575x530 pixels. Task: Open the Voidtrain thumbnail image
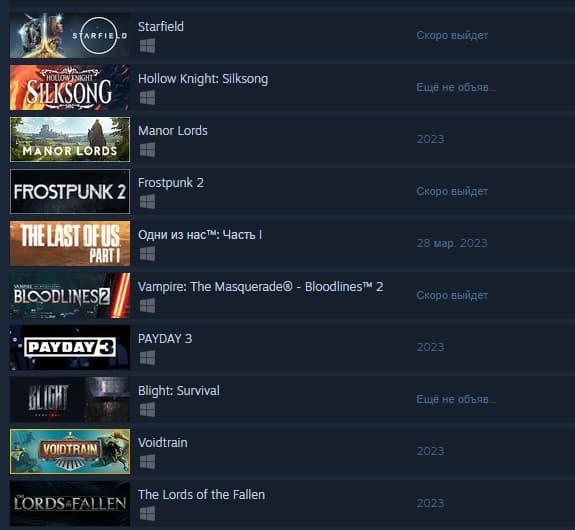click(x=70, y=452)
